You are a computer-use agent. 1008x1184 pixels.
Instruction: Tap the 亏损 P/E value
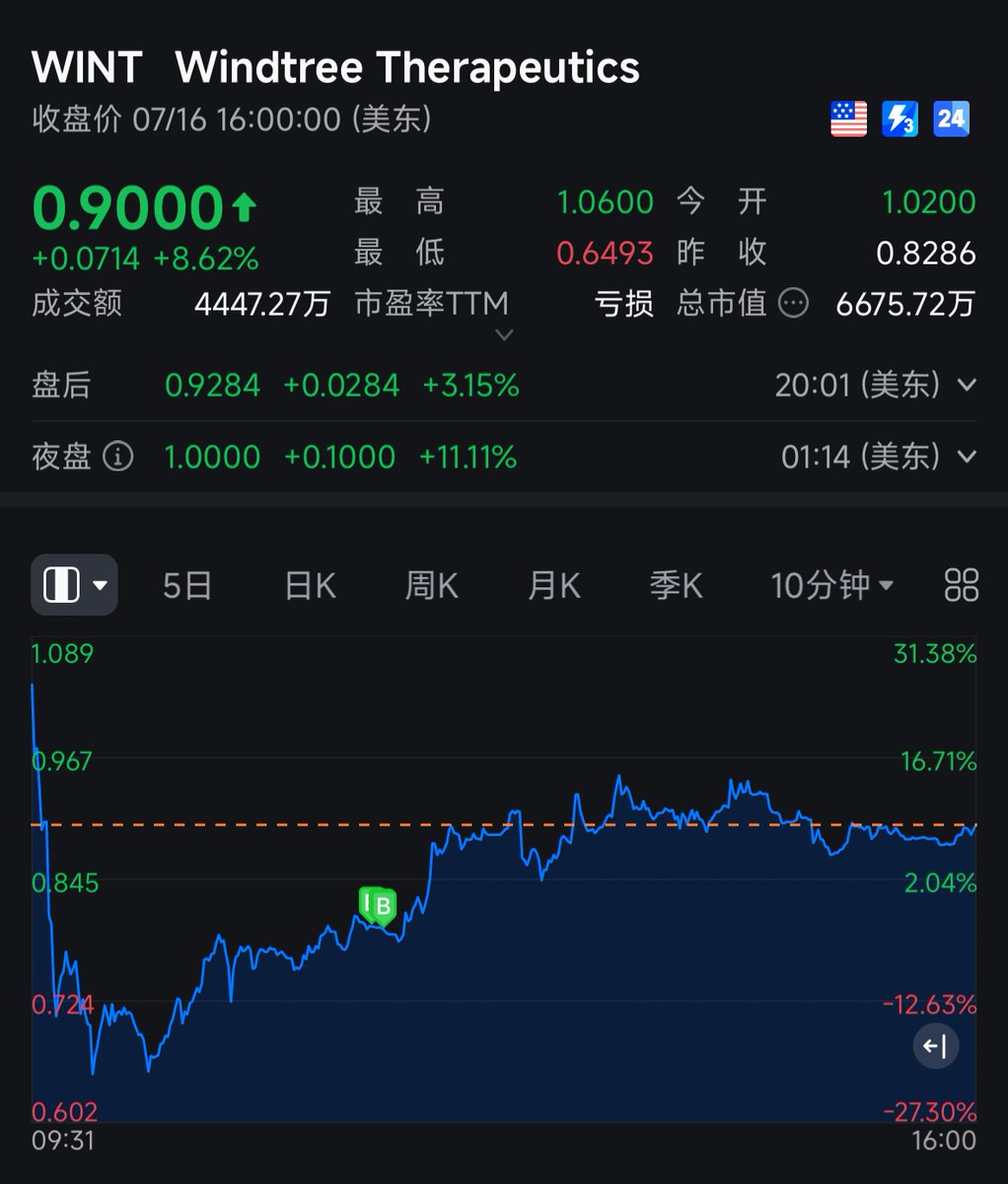(624, 304)
